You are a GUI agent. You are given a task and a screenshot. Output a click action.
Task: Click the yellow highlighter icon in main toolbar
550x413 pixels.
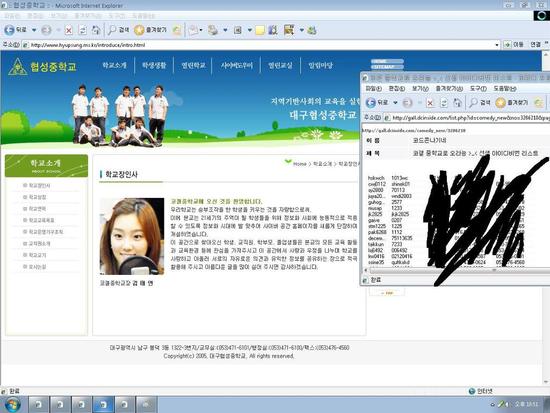tap(289, 30)
